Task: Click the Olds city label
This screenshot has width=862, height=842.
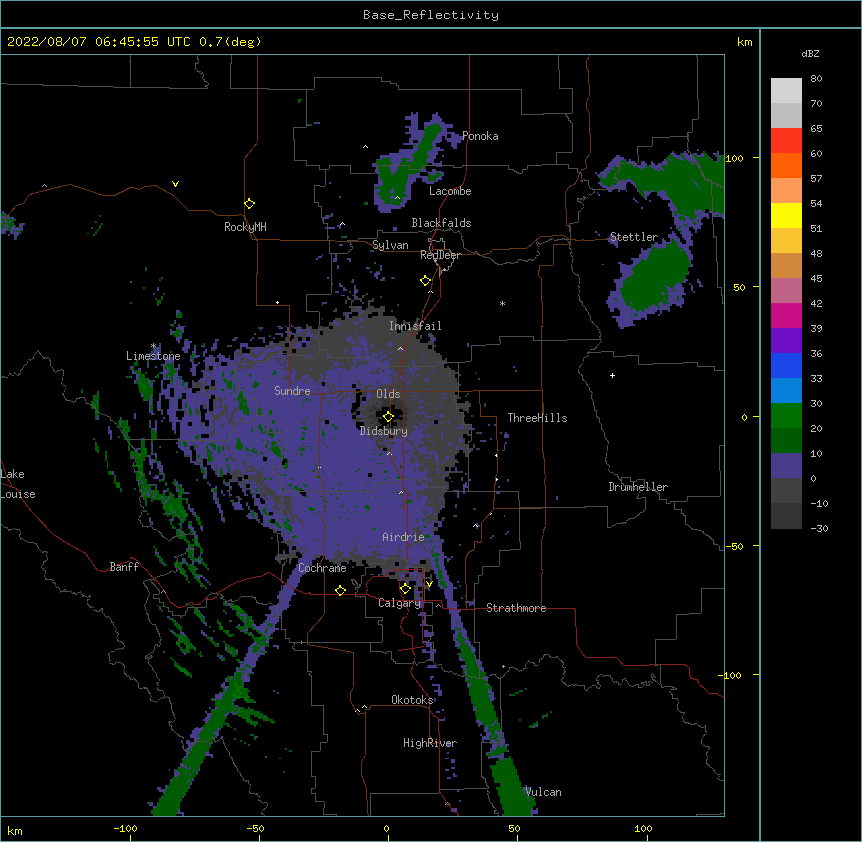Action: pos(388,394)
